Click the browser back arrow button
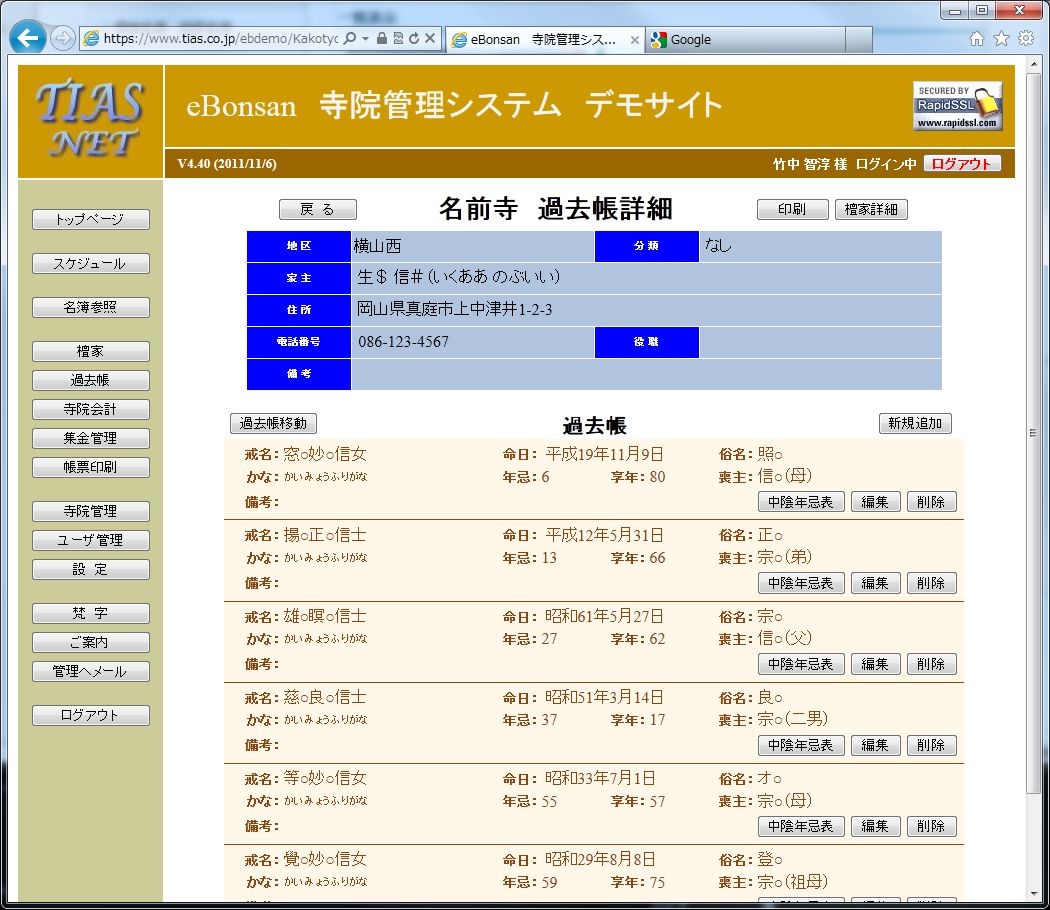 click(27, 38)
